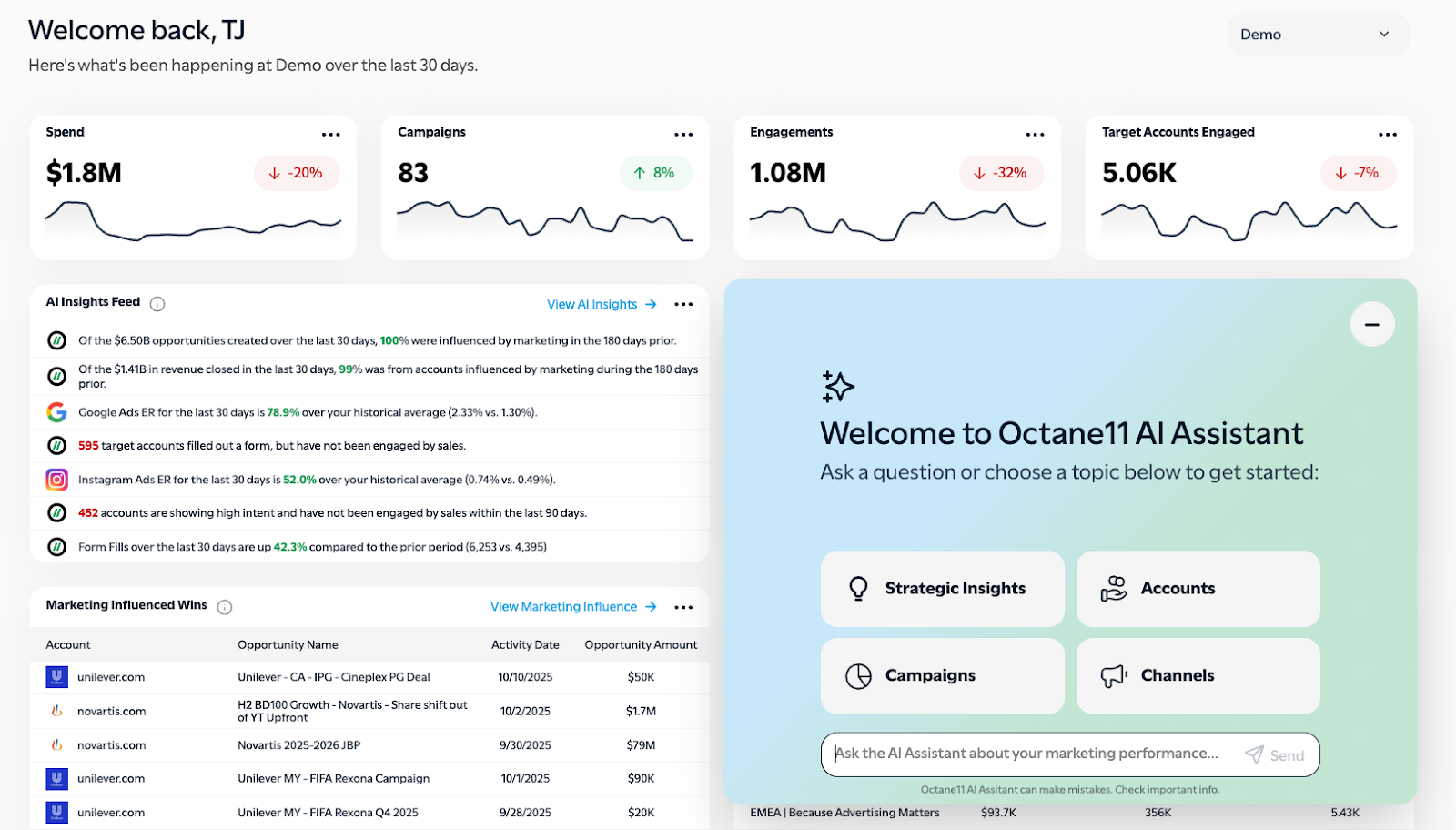Open the AI Insights Feed ellipsis menu
1456x830 pixels.
(683, 305)
